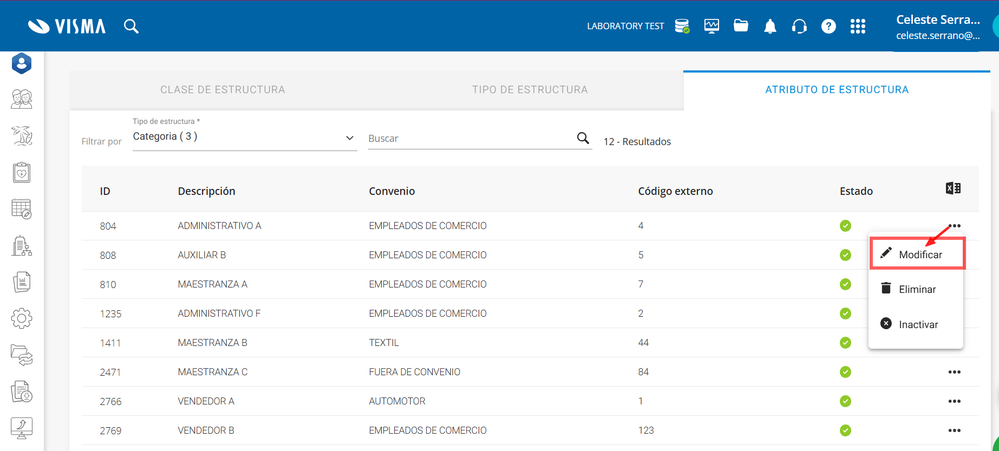Open the notifications bell
The width and height of the screenshot is (999, 451).
point(770,26)
